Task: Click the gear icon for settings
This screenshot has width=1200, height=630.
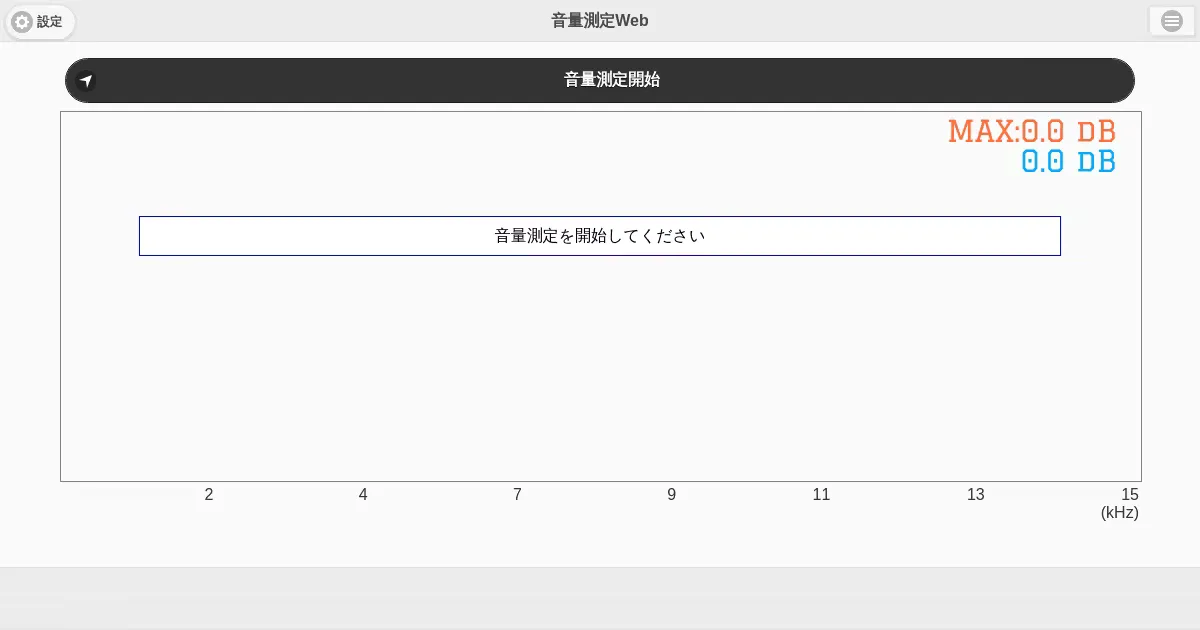Action: [x=22, y=21]
